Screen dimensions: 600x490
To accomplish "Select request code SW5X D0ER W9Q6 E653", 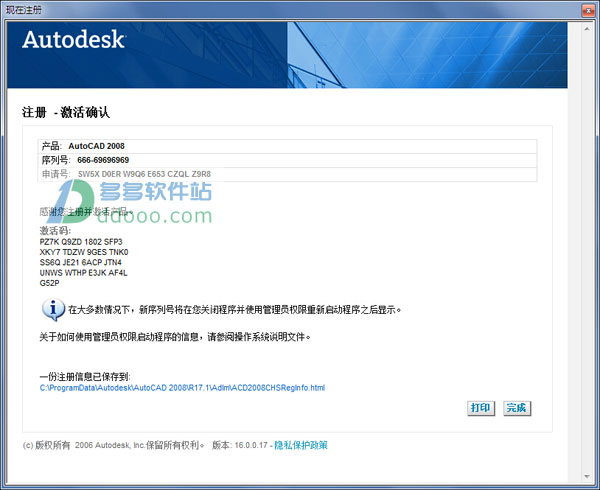I will (121, 174).
